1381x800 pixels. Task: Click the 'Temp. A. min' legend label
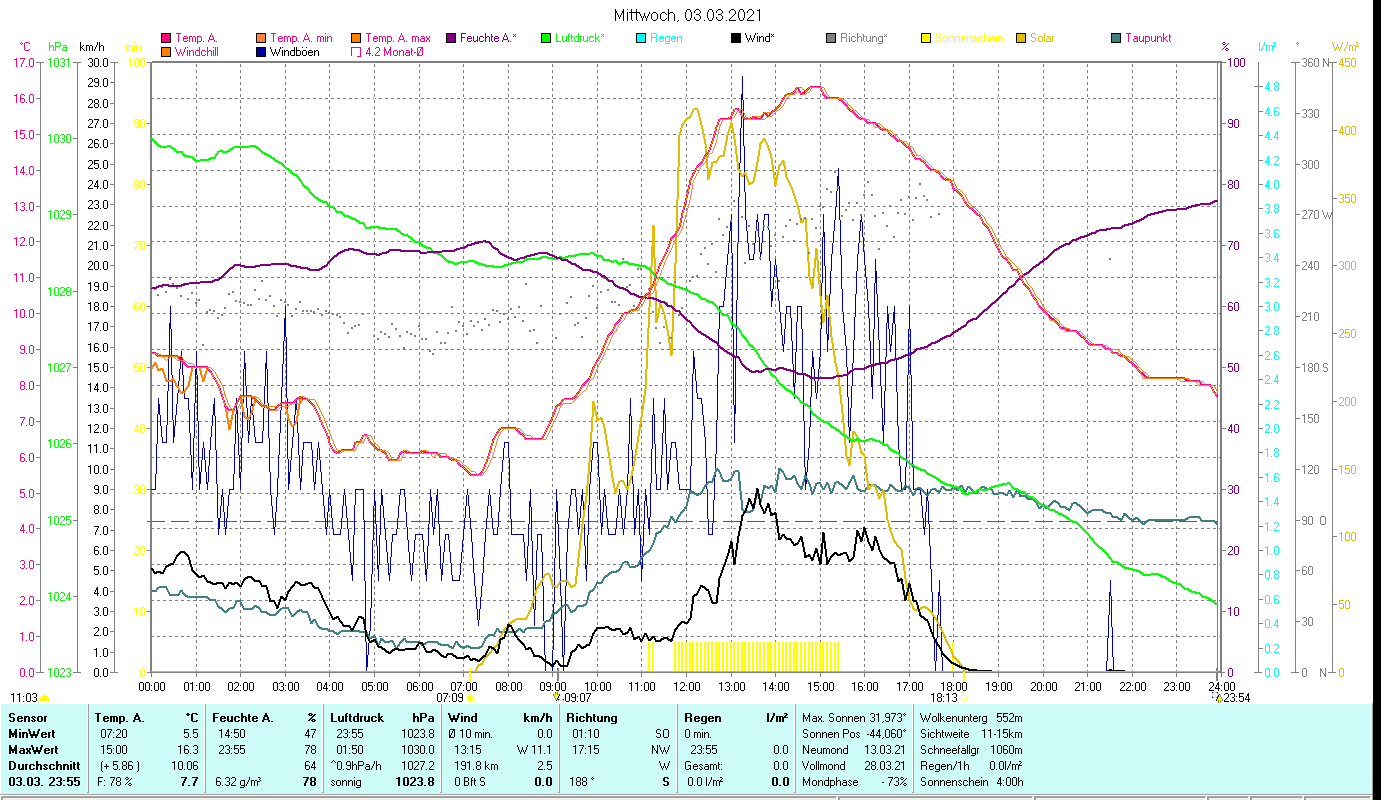point(301,38)
